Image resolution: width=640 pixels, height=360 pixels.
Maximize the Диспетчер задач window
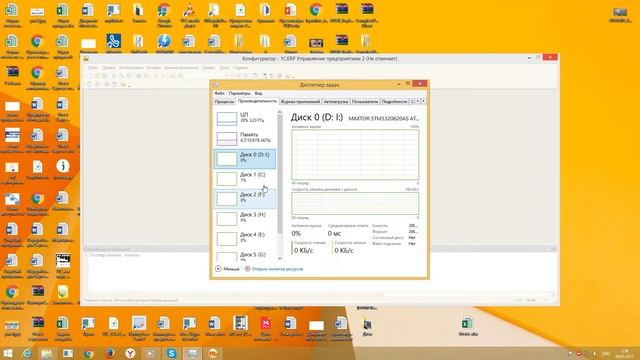coord(408,84)
